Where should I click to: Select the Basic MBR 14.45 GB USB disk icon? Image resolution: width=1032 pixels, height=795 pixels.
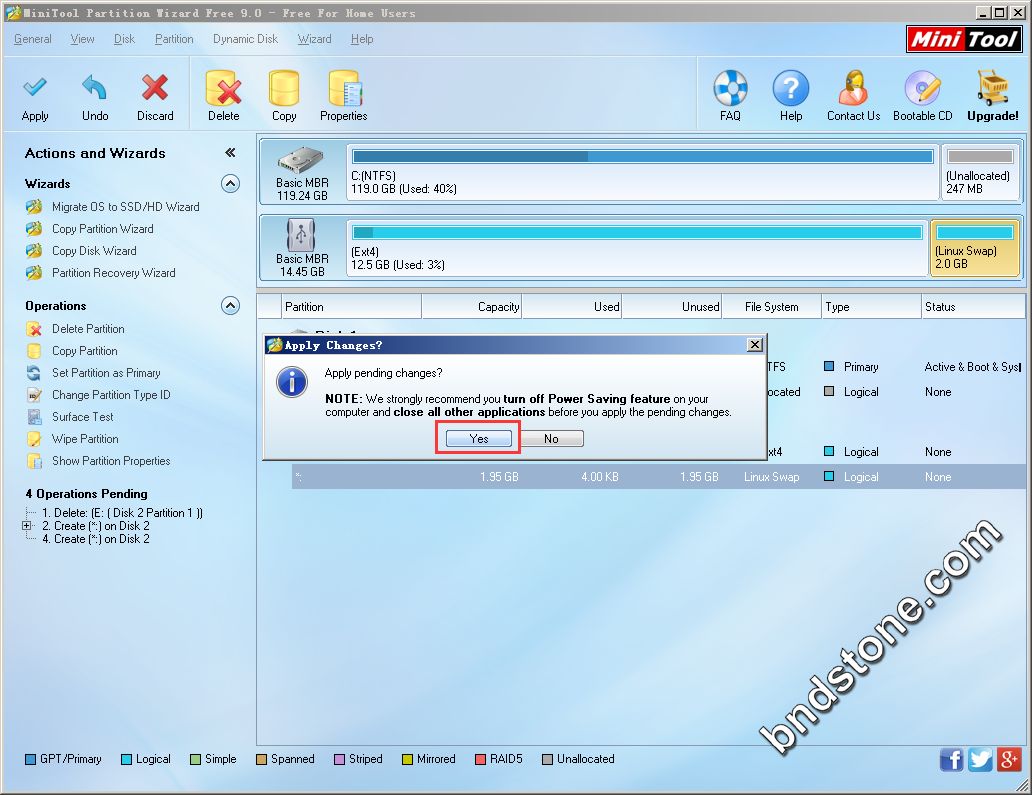click(301, 235)
